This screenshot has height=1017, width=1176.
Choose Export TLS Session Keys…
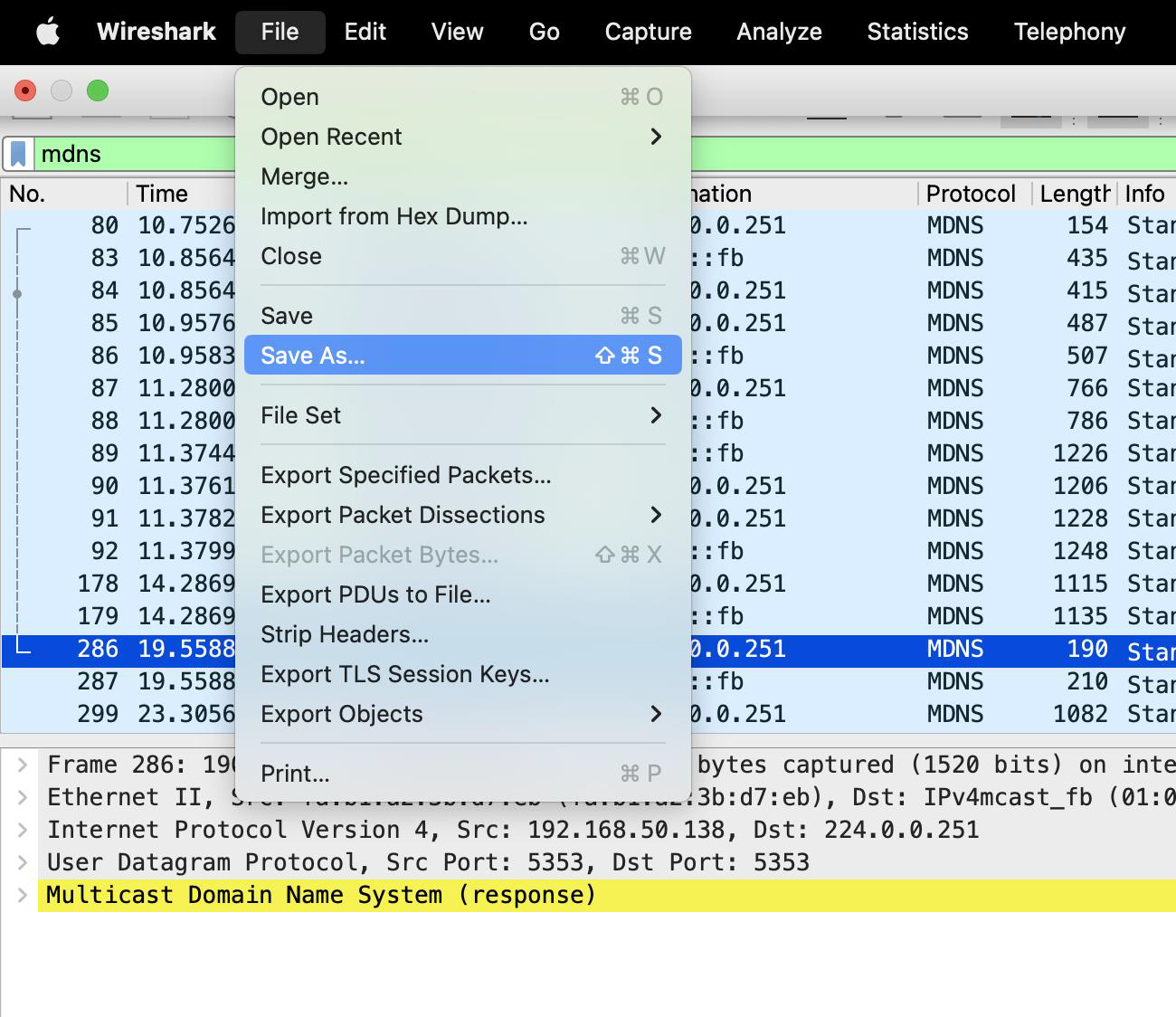pyautogui.click(x=404, y=674)
